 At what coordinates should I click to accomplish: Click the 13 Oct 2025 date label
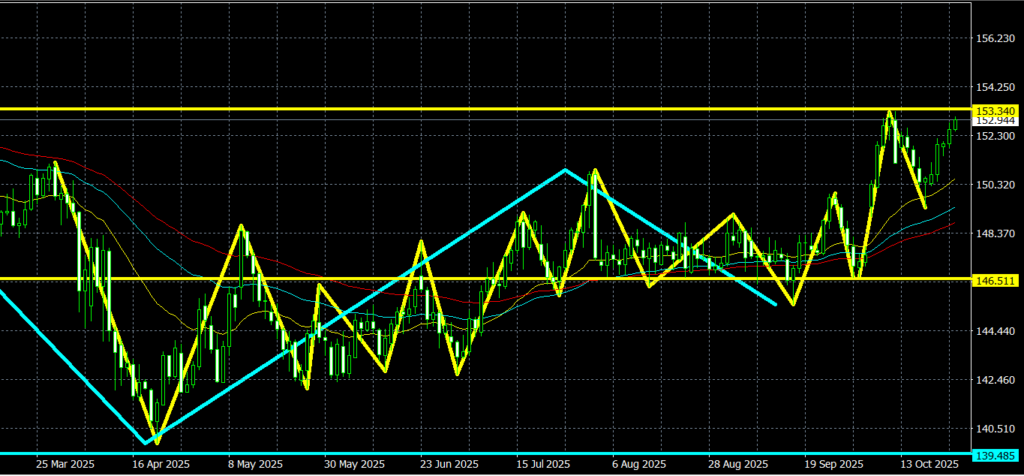pos(929,465)
